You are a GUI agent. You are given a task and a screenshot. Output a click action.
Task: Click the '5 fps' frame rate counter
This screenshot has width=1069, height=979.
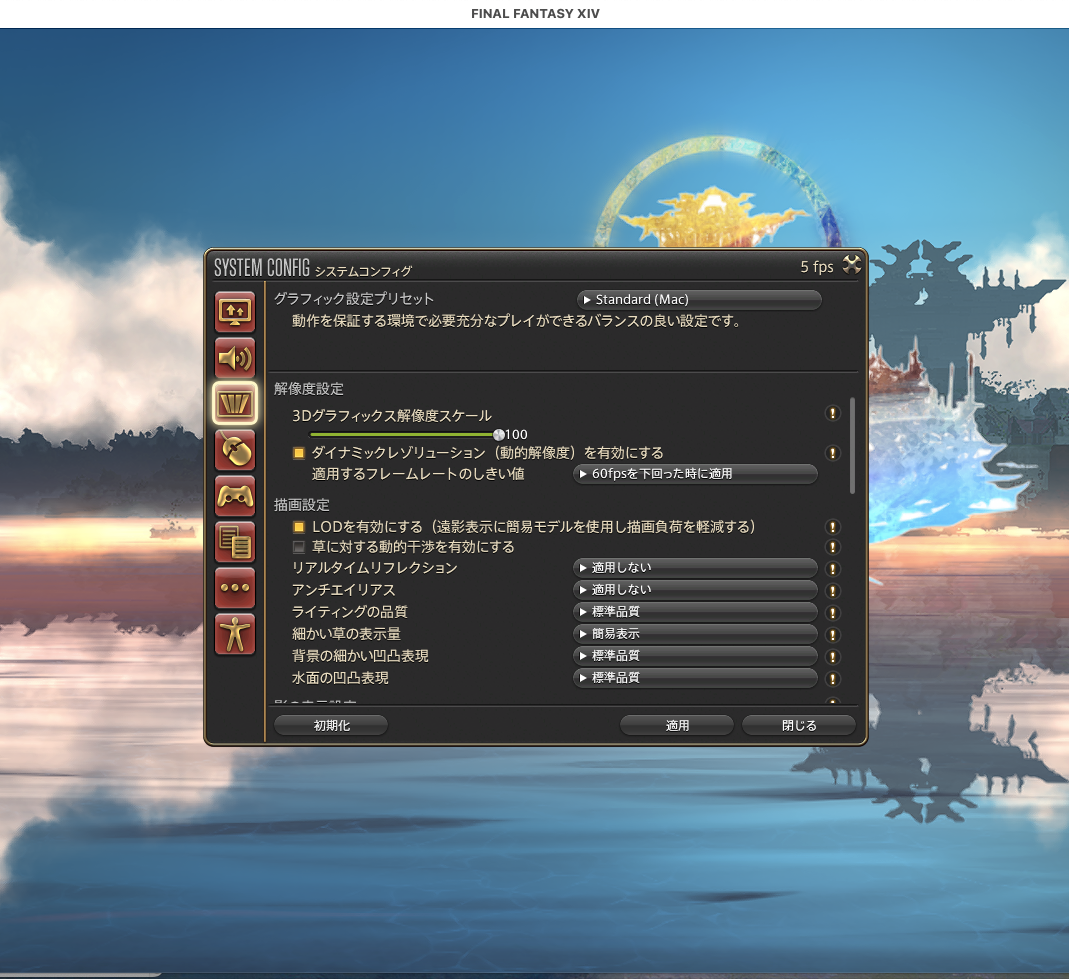(817, 267)
